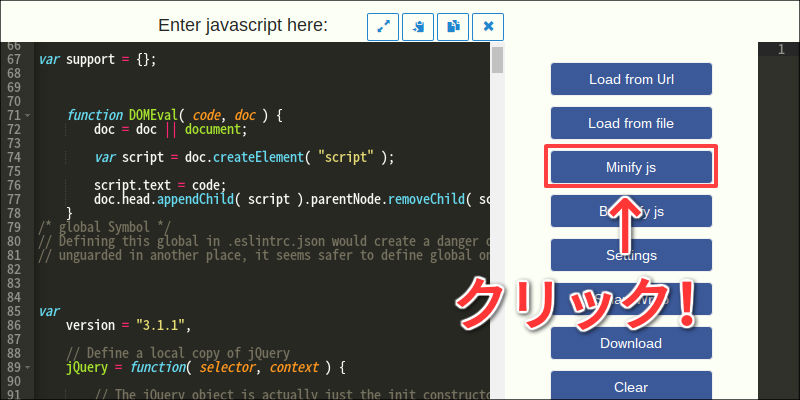This screenshot has width=800, height=400.
Task: Click the 'doc = doc || document;' line
Action: (170, 130)
